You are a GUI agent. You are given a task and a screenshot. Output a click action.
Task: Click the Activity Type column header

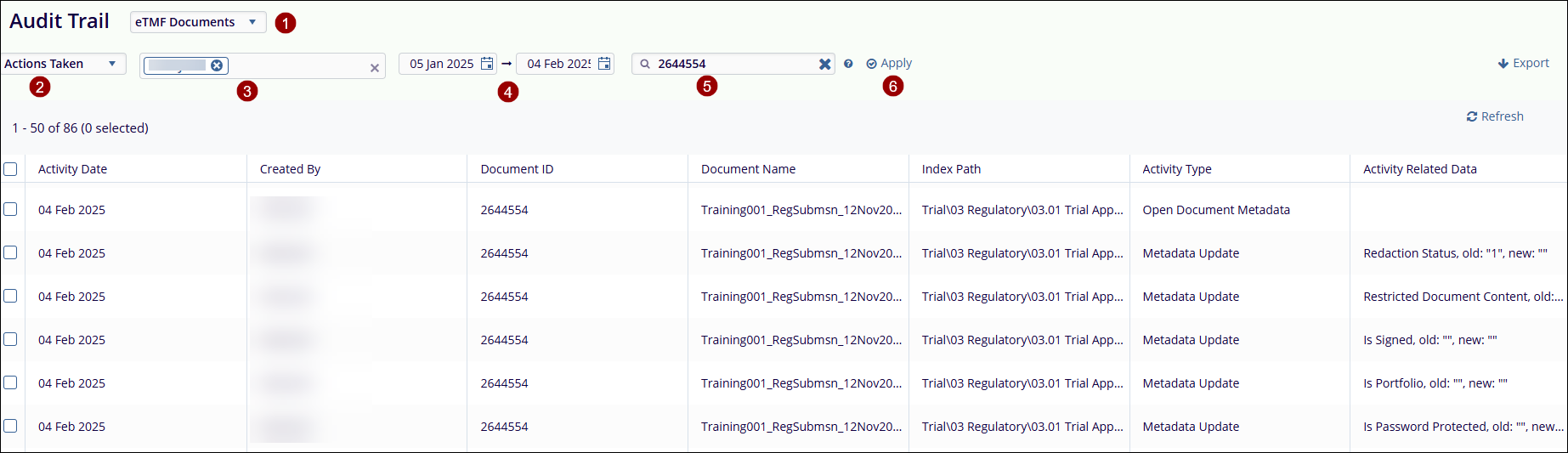[x=1176, y=169]
